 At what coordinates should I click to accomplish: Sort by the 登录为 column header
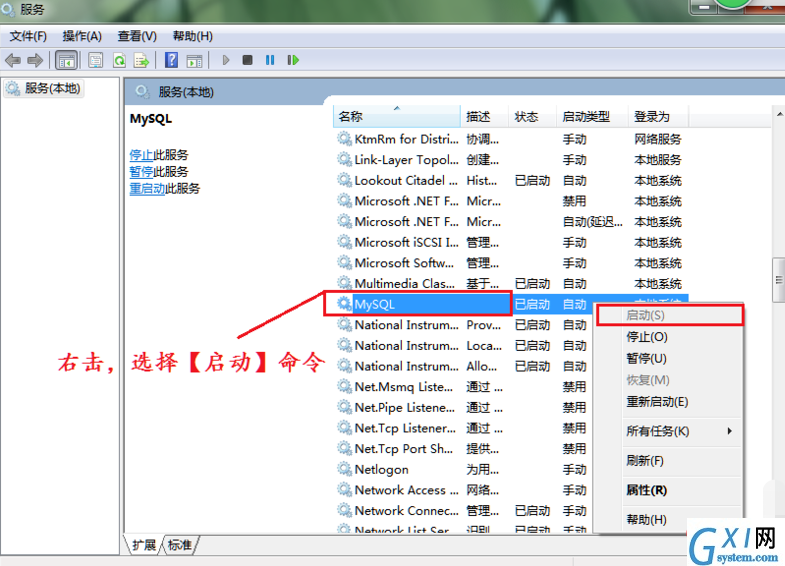click(658, 117)
